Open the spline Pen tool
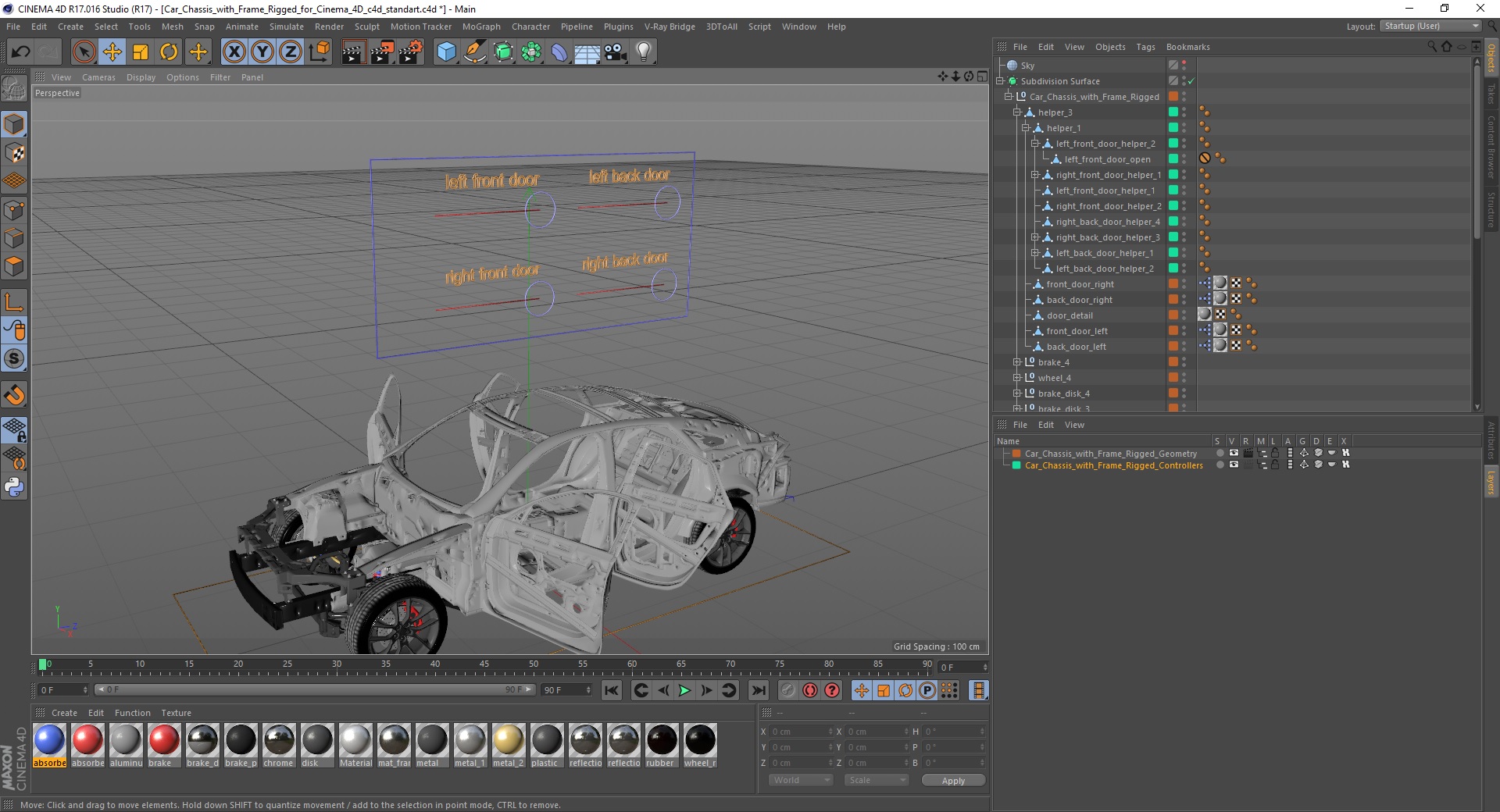Viewport: 1500px width, 812px height. click(x=475, y=52)
